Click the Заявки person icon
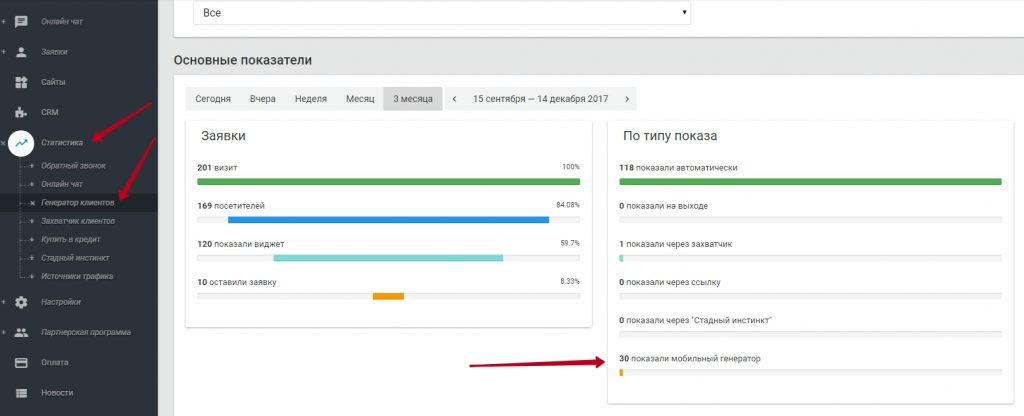The width and height of the screenshot is (1024, 416). (22, 52)
